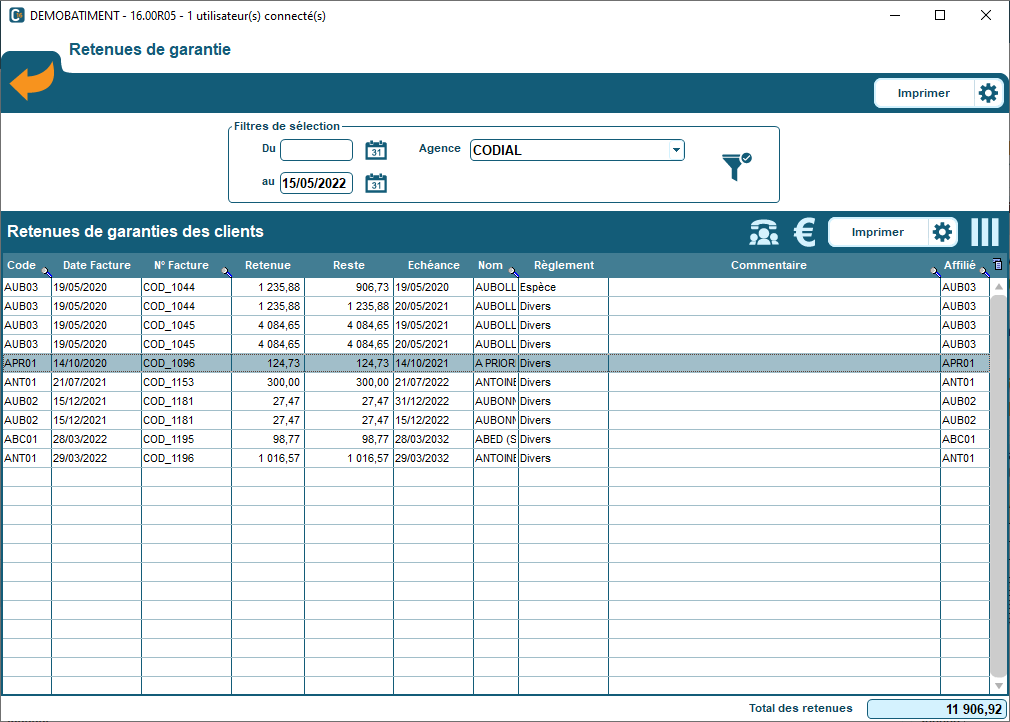Click the small table menu icon after Affilié

(x=998, y=264)
